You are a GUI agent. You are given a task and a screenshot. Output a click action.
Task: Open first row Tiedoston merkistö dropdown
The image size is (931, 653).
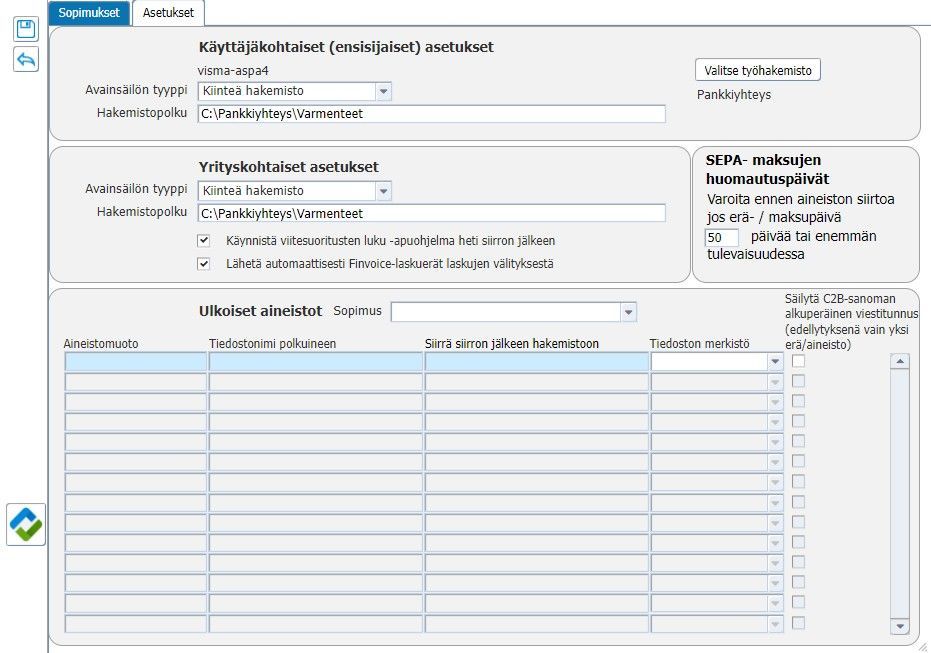coord(775,362)
